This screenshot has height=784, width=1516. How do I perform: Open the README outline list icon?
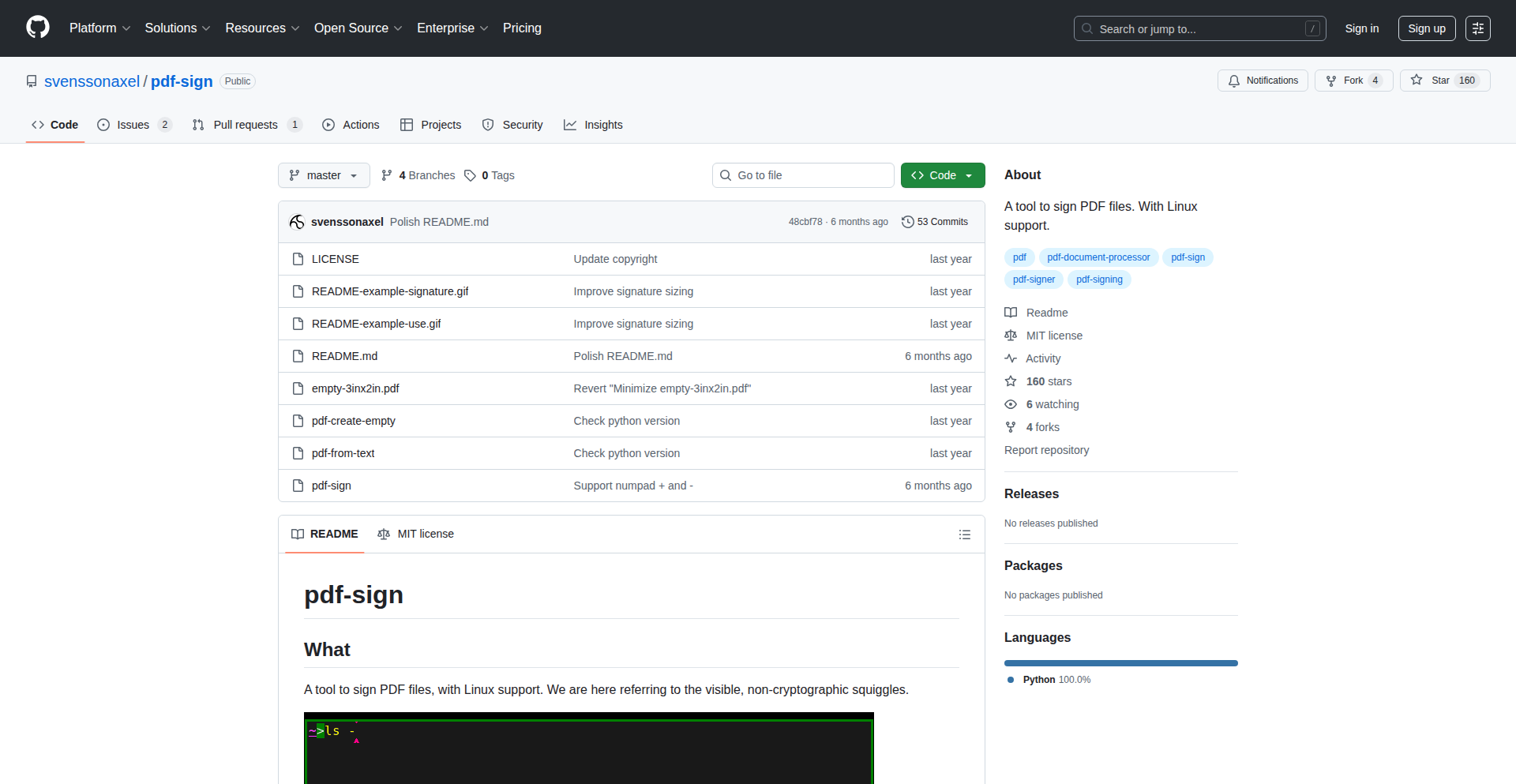(x=964, y=535)
